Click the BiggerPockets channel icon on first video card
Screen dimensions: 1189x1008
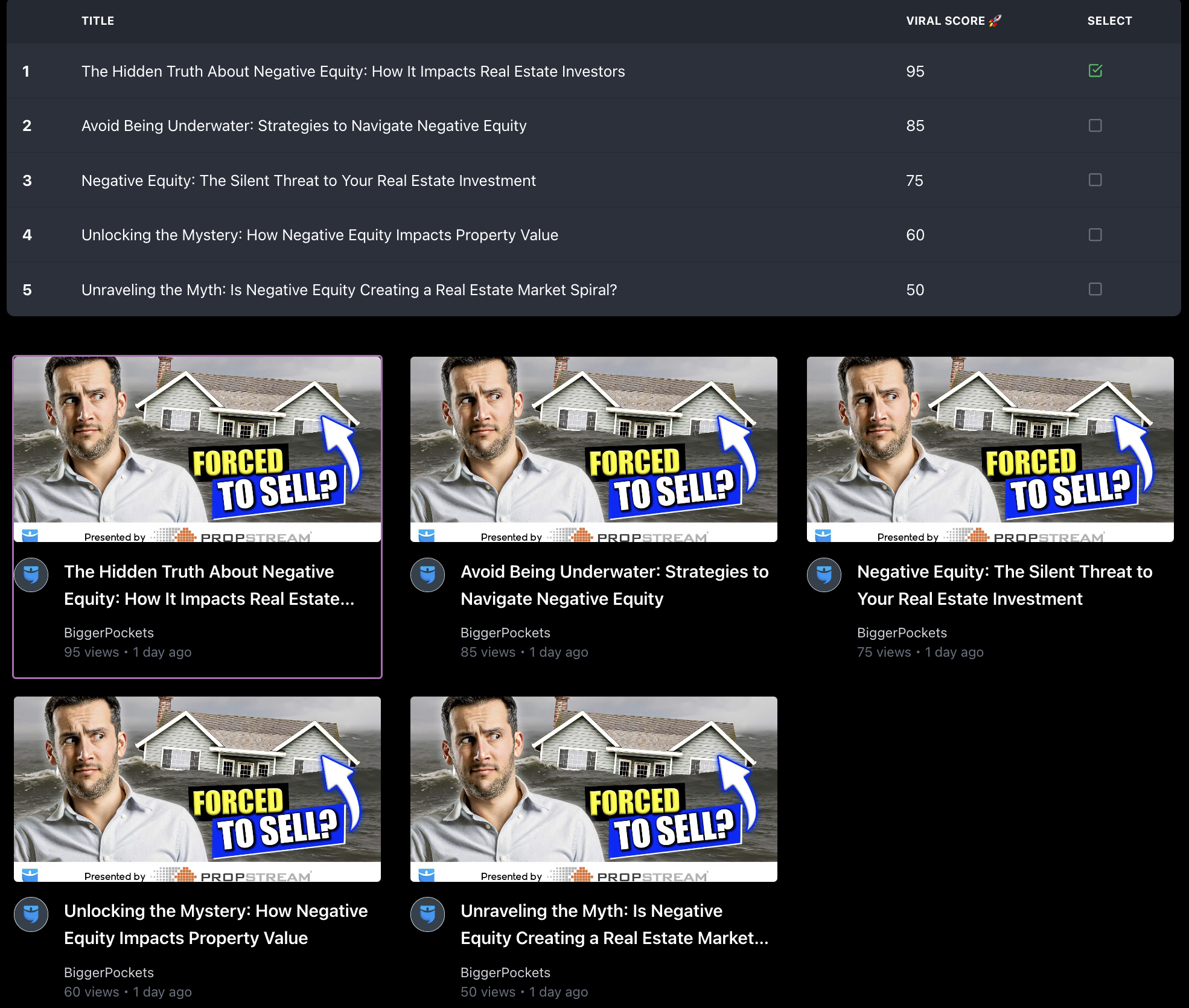tap(31, 575)
